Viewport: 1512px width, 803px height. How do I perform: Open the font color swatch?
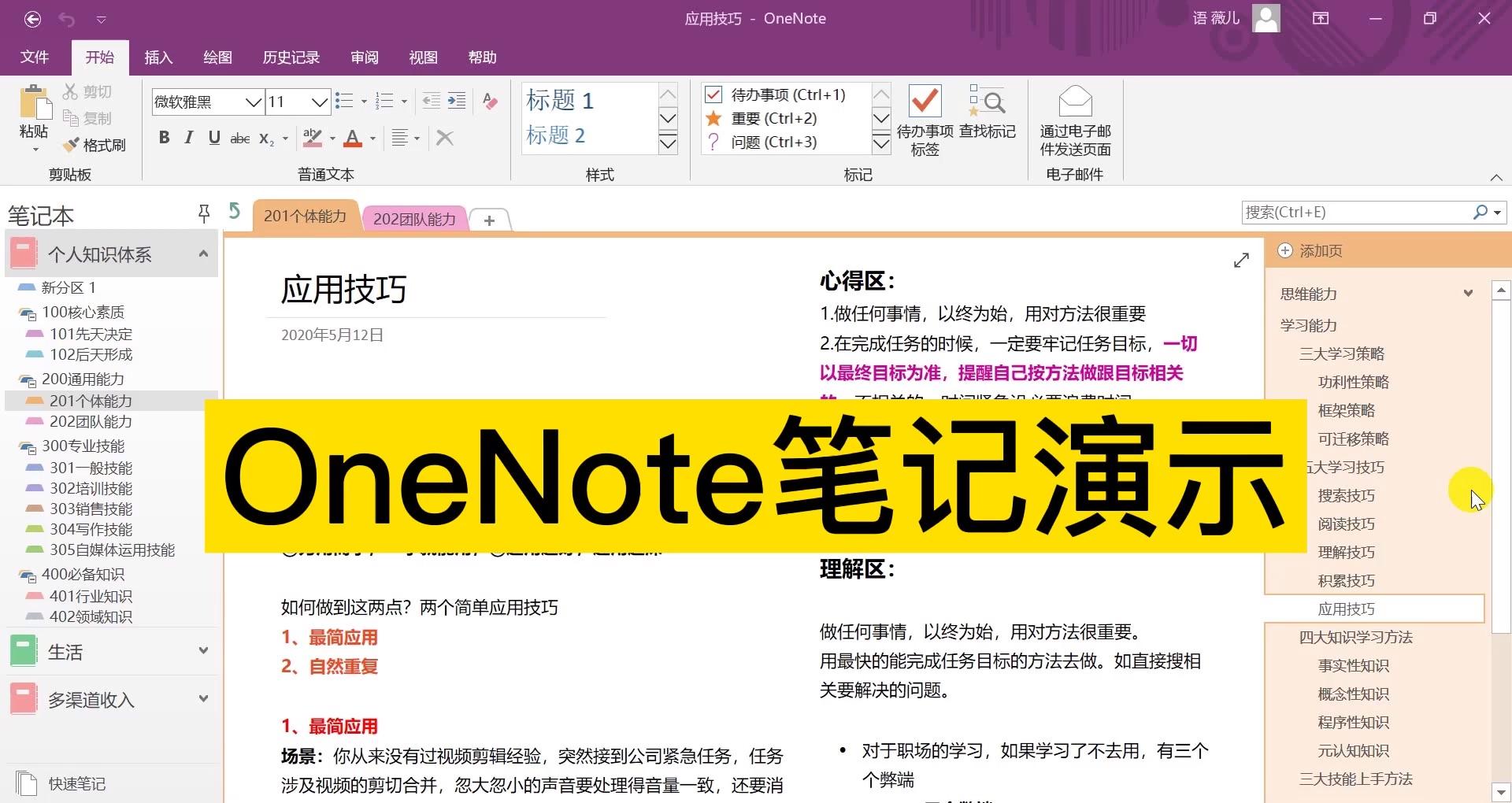pos(354,138)
